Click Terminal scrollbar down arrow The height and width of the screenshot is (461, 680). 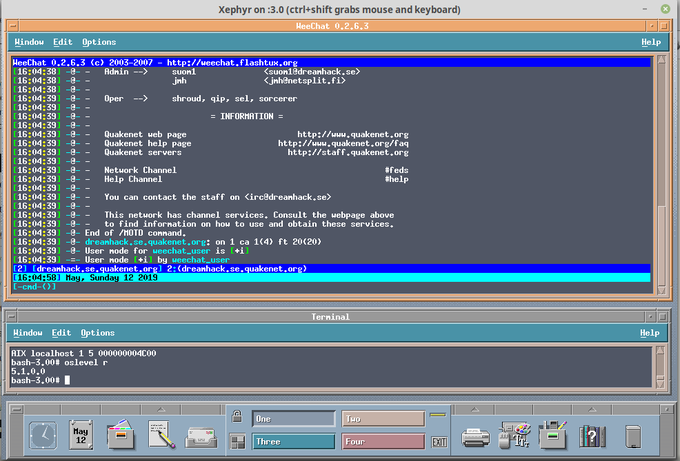pos(660,383)
